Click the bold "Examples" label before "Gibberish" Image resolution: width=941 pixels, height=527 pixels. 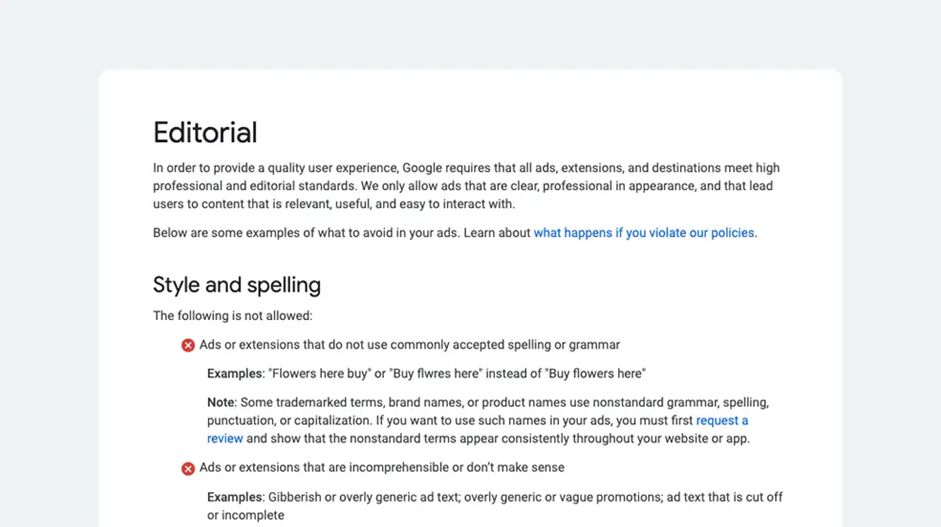[x=235, y=497]
